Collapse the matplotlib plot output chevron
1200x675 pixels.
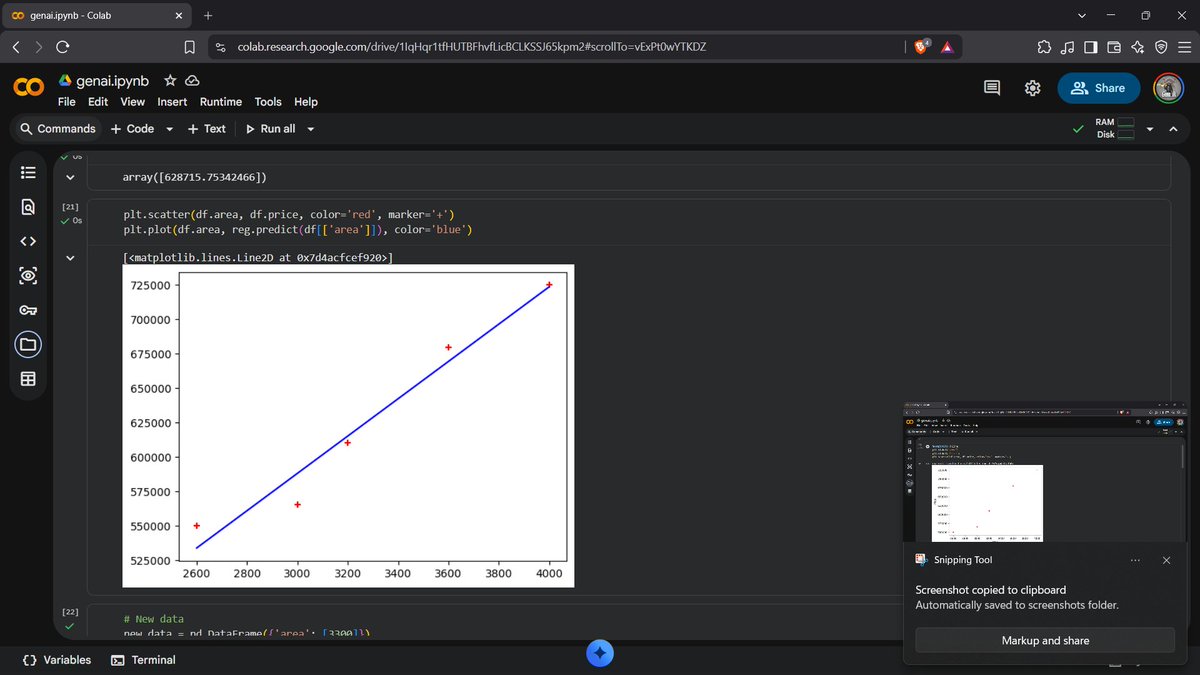(70, 258)
